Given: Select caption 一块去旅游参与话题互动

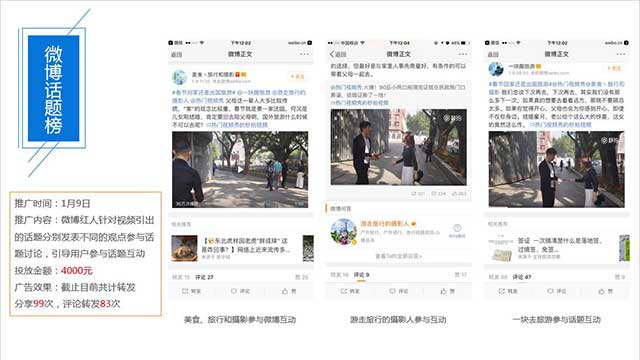Looking at the screenshot, I should 556,320.
